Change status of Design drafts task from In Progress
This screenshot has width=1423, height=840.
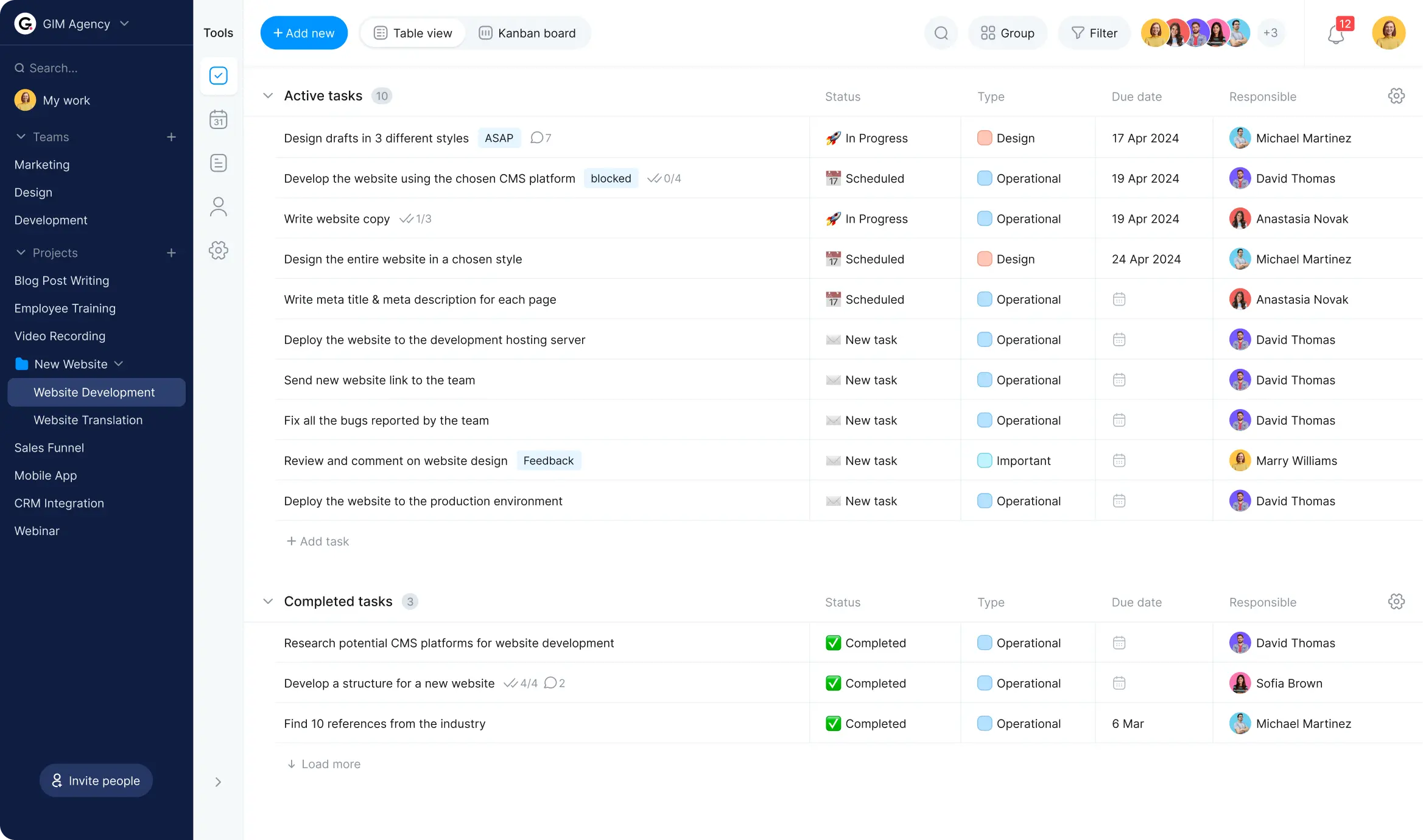(867, 138)
